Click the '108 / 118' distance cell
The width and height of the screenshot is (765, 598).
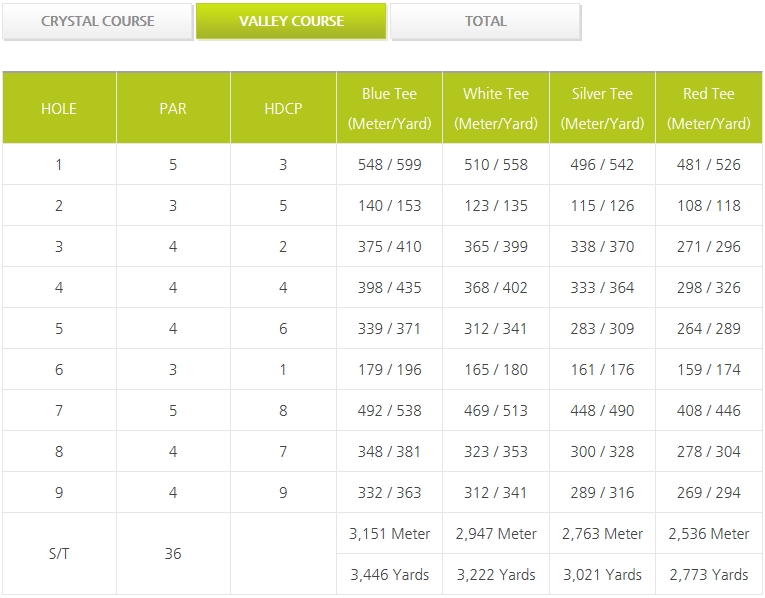708,206
